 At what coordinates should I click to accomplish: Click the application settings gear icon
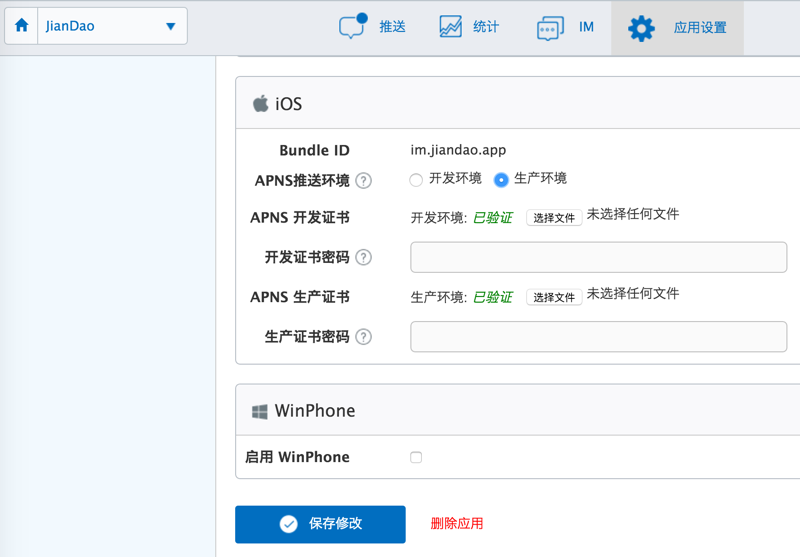click(x=641, y=28)
